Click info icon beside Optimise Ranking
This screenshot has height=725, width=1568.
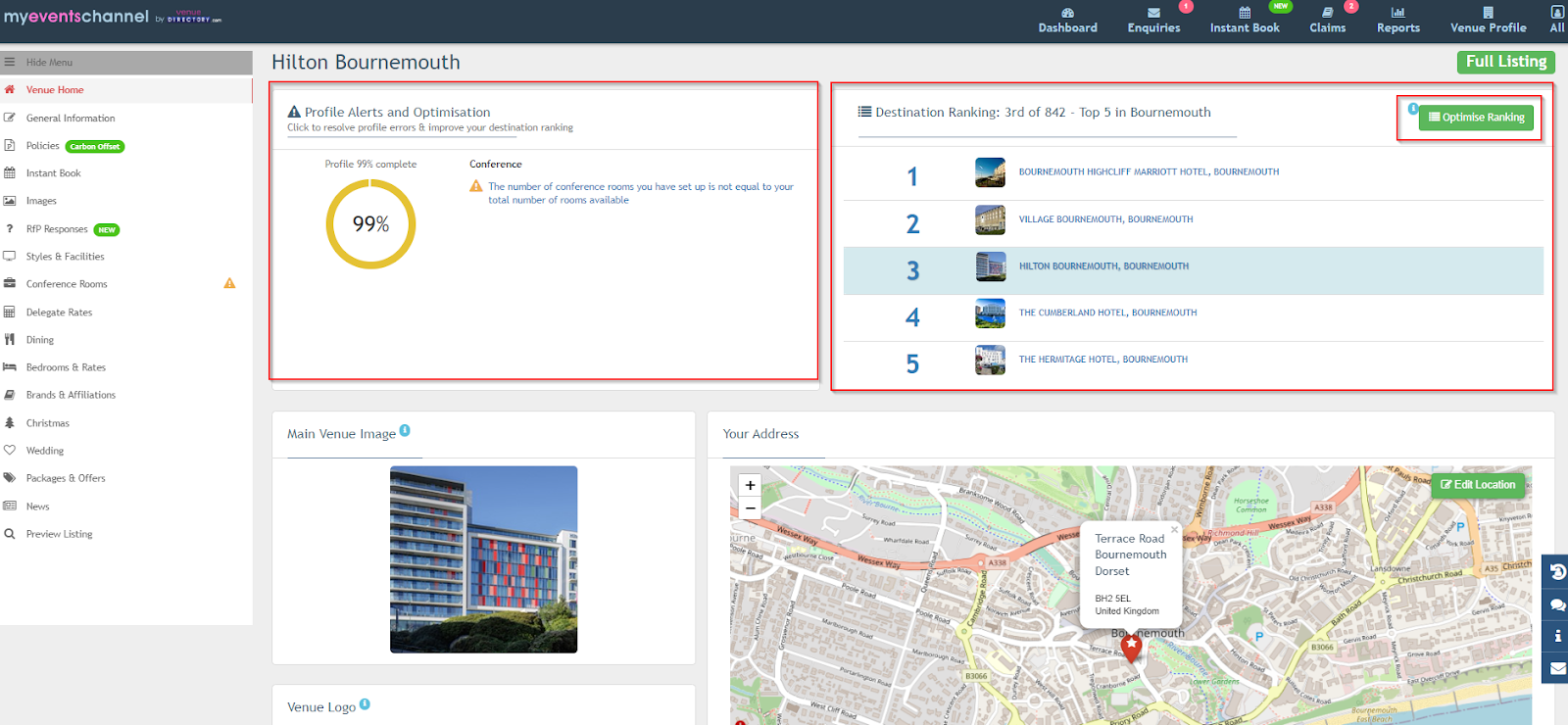coord(1413,109)
